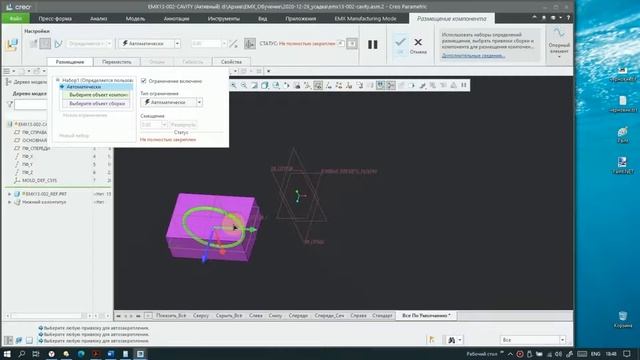Click the flip constraint orientation icon in ribbon
640x360 pixels.
coord(233,44)
